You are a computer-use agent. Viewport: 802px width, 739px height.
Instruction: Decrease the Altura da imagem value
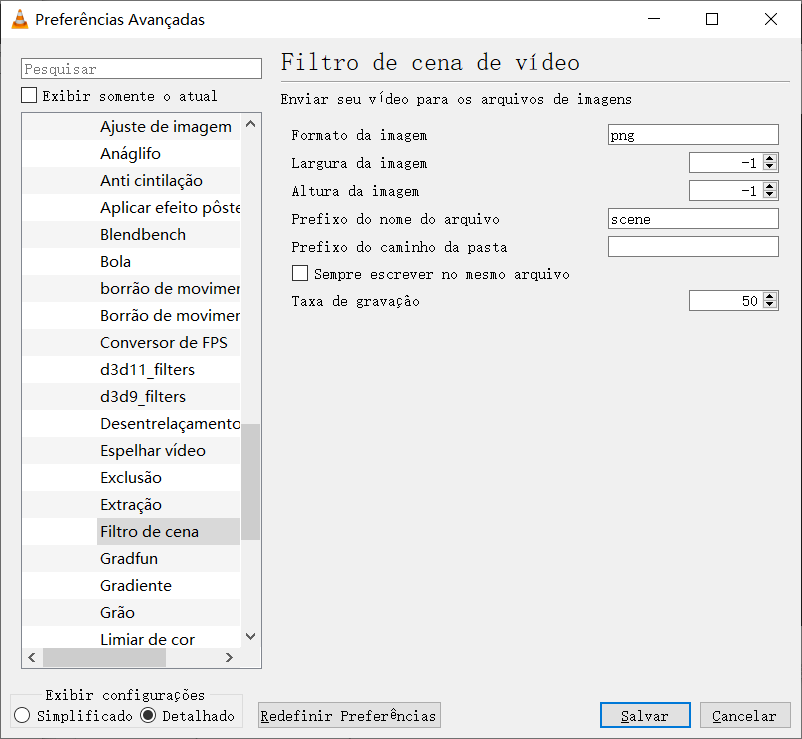click(x=770, y=195)
